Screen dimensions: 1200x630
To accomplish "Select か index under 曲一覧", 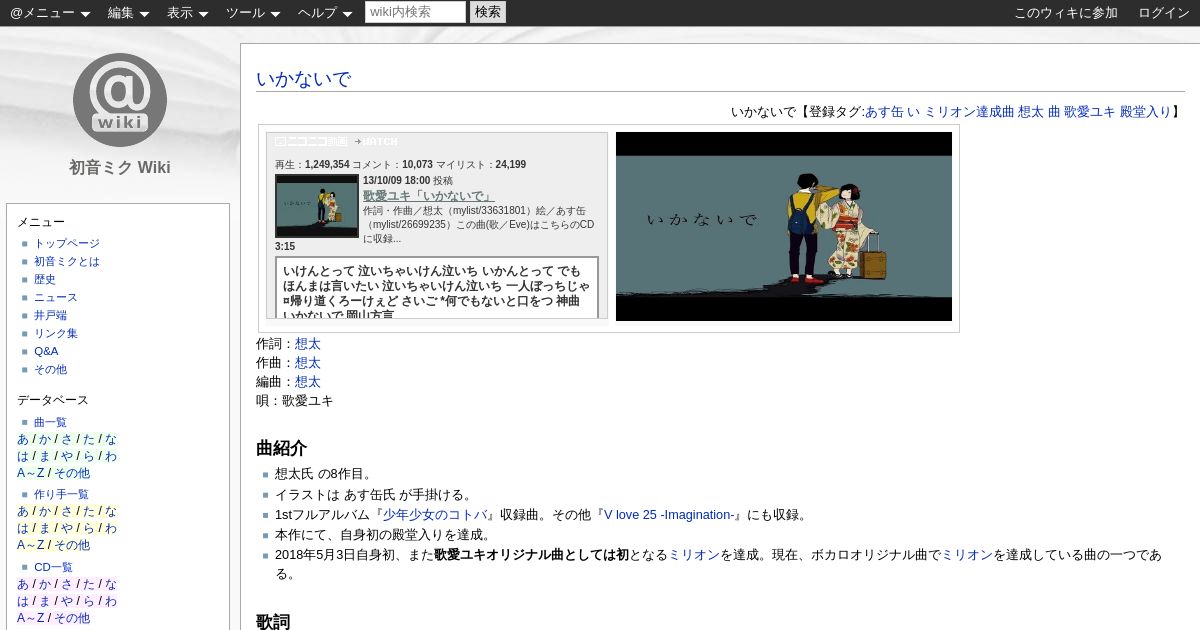I will pyautogui.click(x=45, y=439).
